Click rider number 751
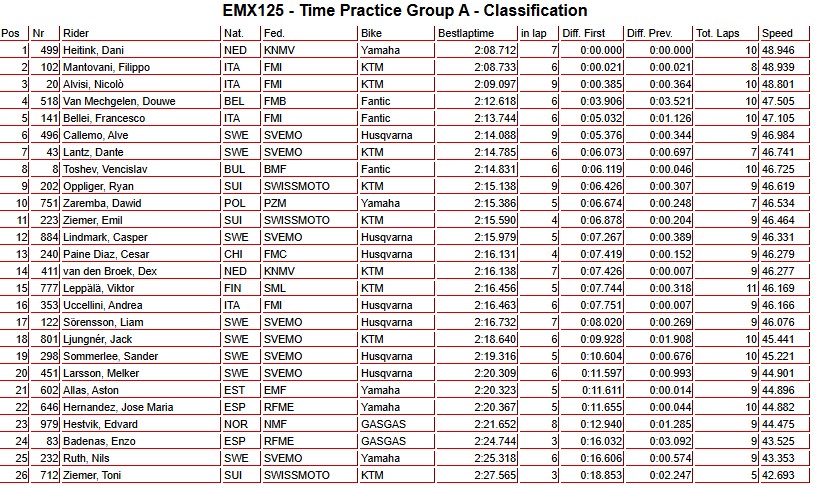This screenshot has height=488, width=817. coord(46,203)
